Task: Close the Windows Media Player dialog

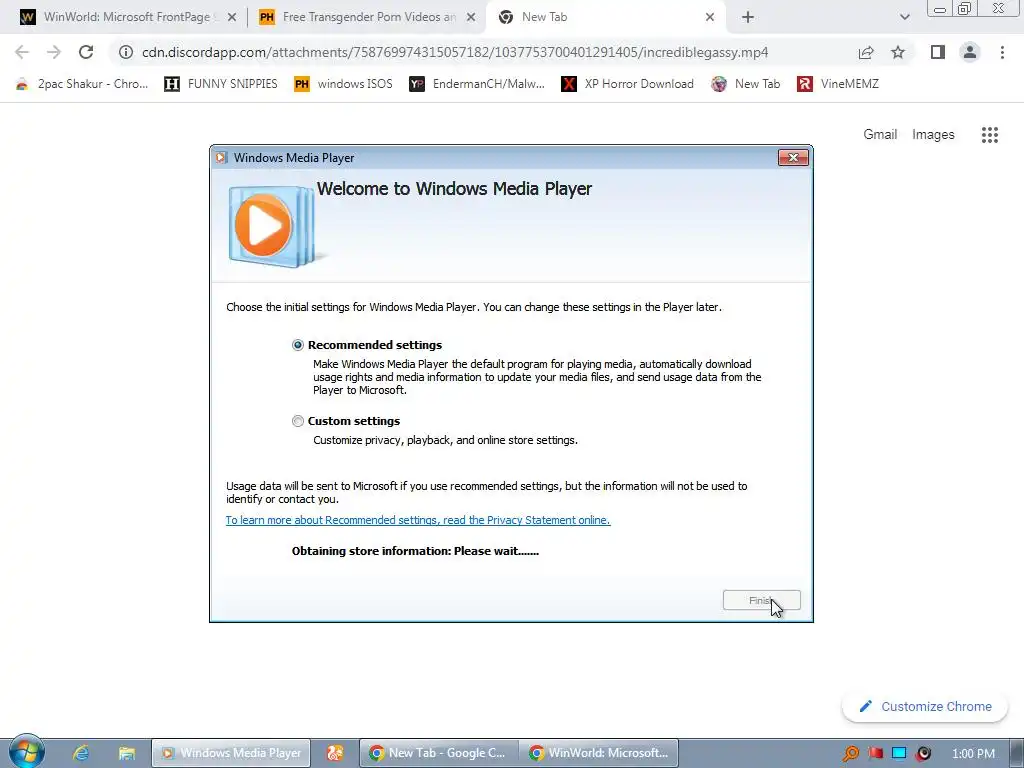Action: [793, 157]
